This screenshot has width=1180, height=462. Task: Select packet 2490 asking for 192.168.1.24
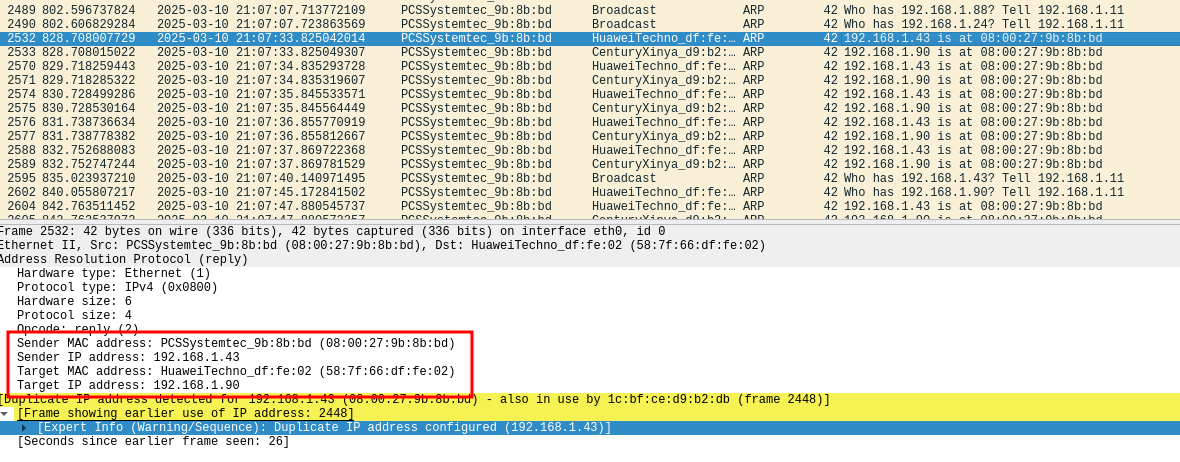point(590,25)
